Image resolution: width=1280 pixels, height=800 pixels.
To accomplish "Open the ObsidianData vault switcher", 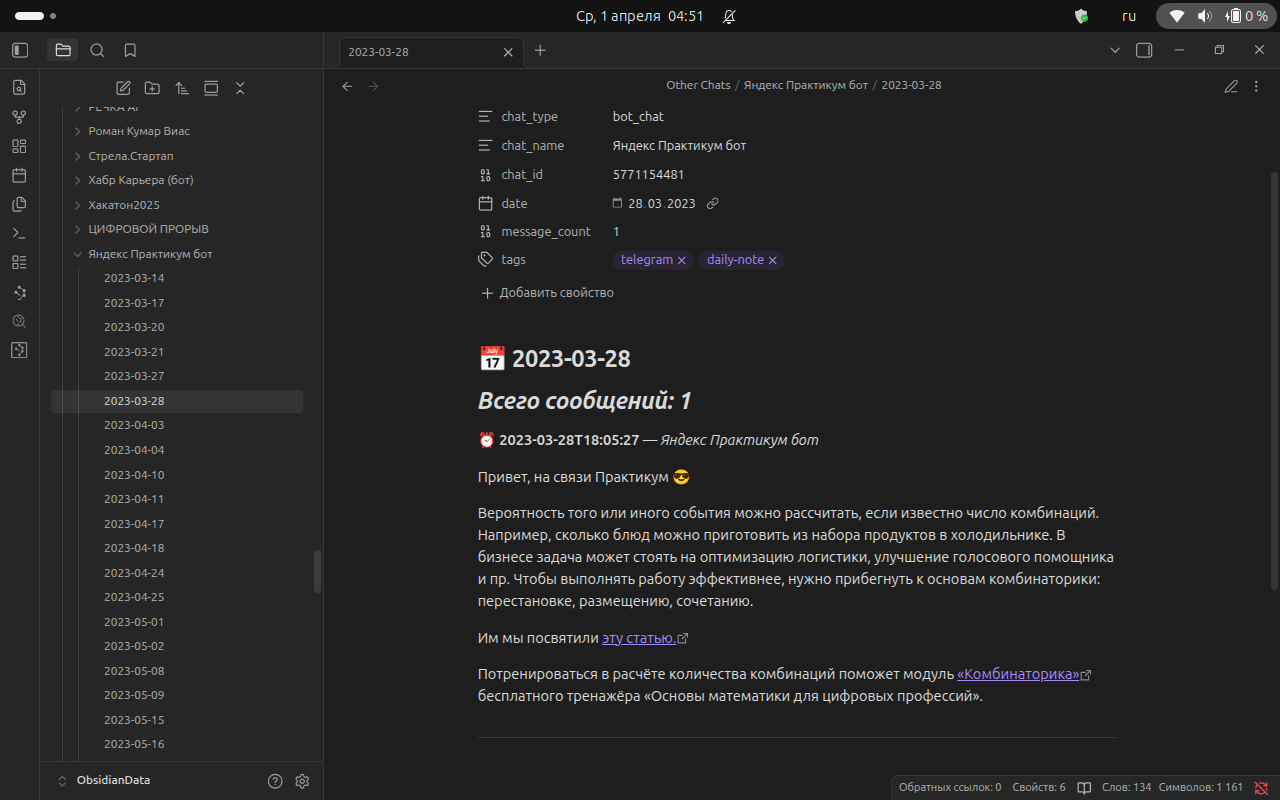I will (x=105, y=780).
